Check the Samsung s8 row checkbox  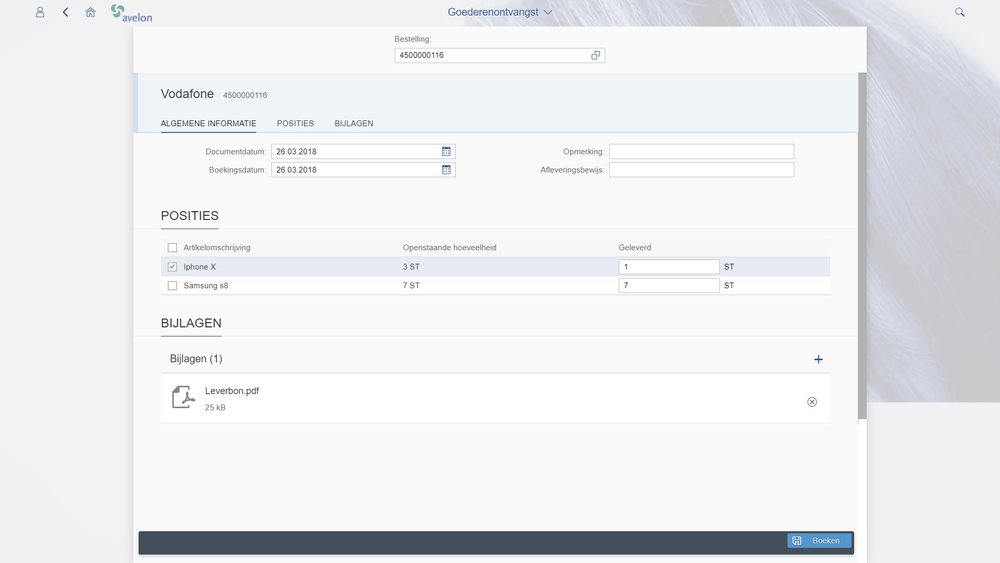pos(172,286)
